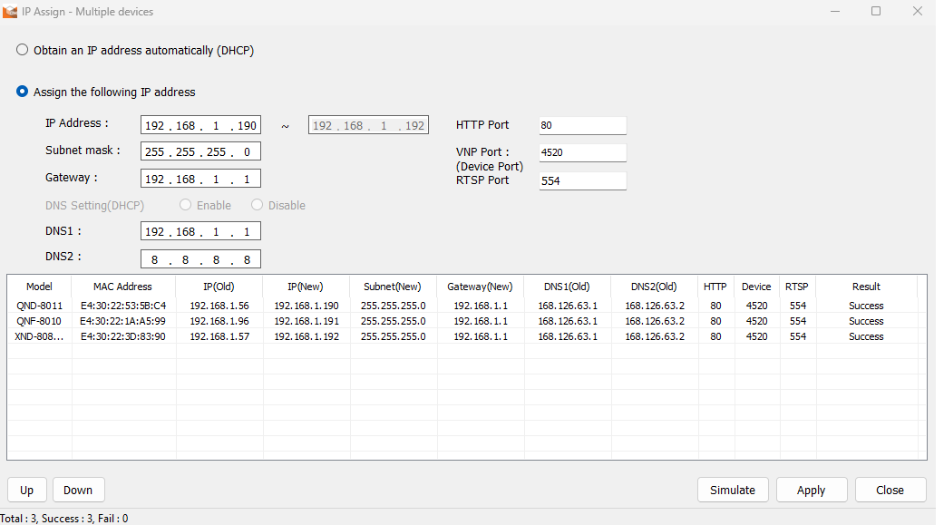
Task: Click the HTTP Port input box
Action: point(583,125)
